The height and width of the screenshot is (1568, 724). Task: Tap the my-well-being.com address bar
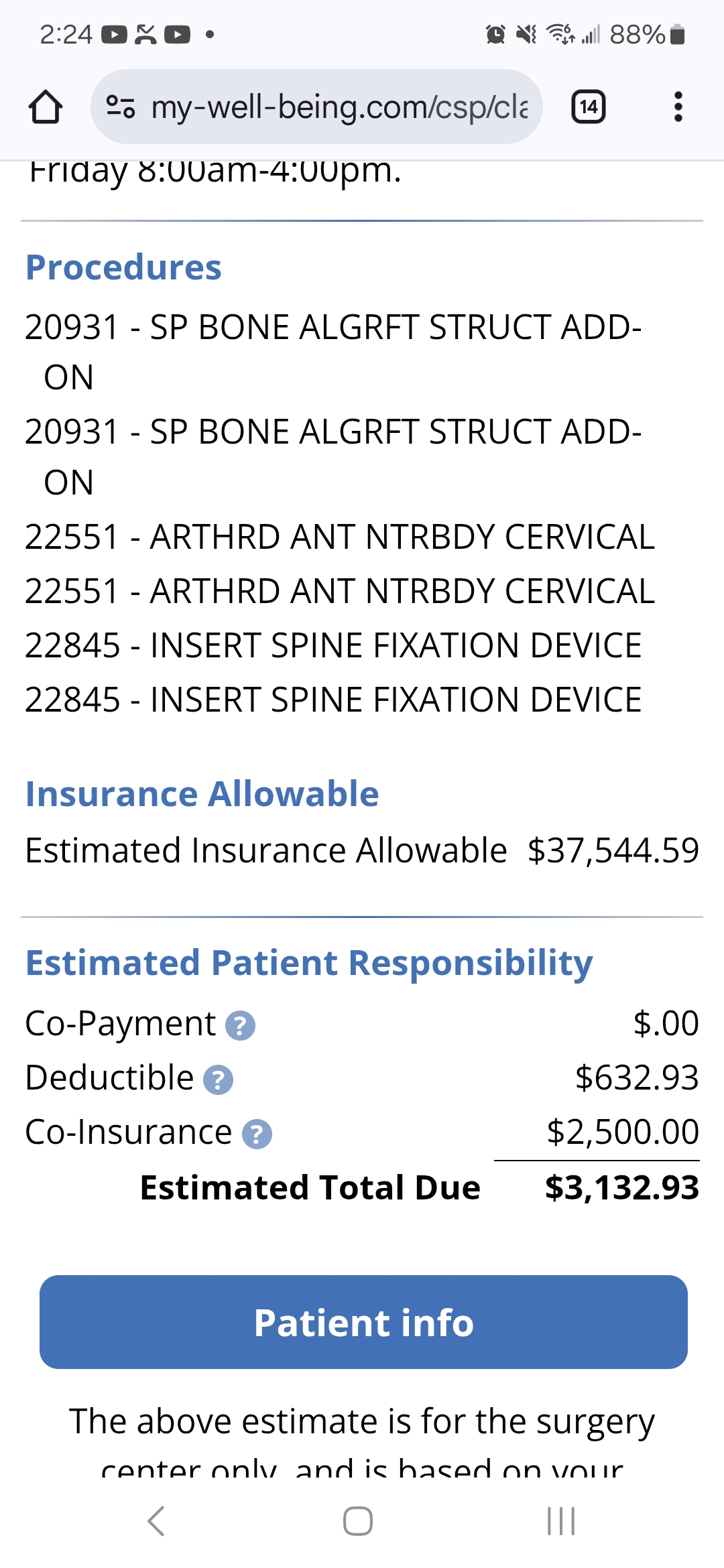(x=339, y=107)
